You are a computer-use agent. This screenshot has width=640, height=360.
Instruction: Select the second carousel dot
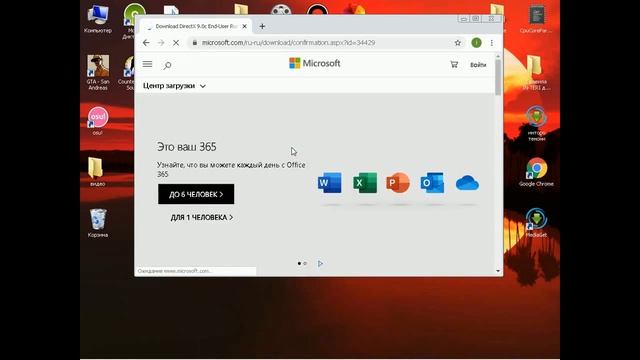click(x=305, y=264)
